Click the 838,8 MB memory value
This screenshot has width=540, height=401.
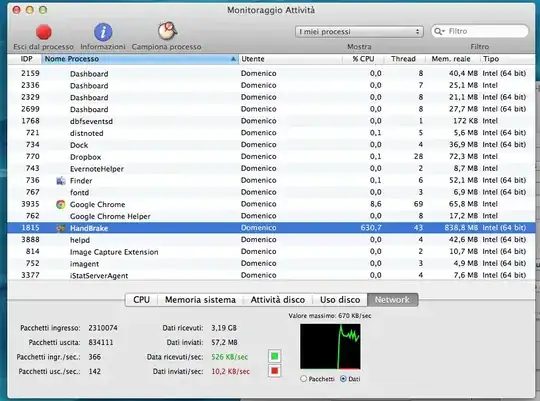(x=461, y=228)
